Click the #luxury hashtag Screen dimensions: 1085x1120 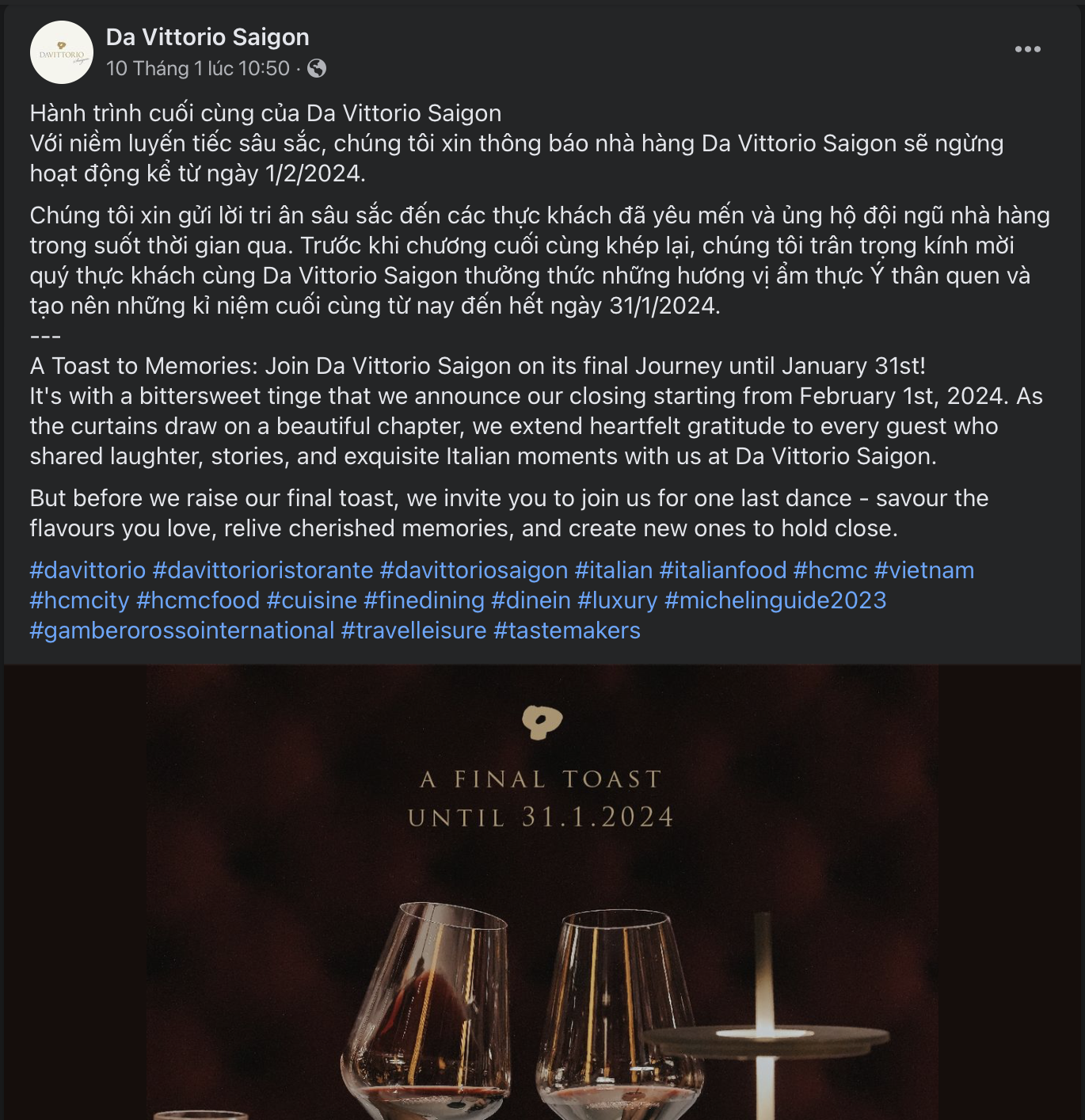click(617, 600)
